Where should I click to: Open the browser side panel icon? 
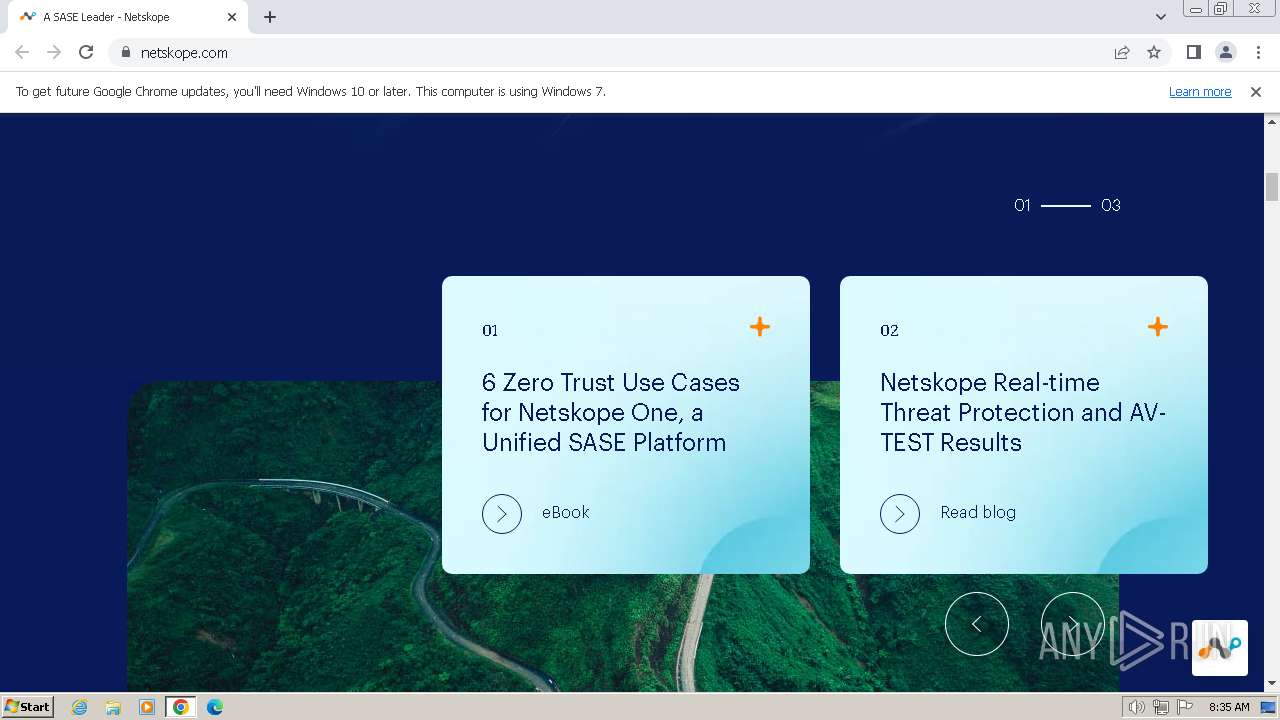tap(1193, 52)
